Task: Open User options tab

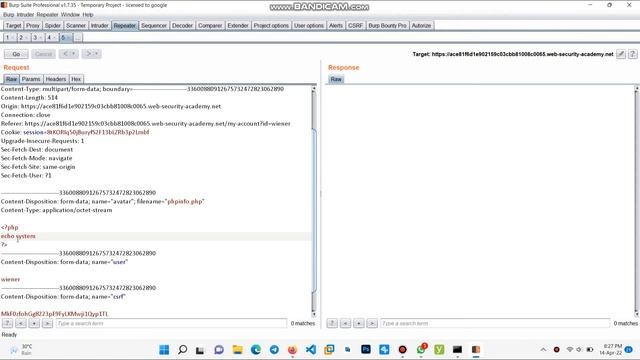Action: pos(309,25)
